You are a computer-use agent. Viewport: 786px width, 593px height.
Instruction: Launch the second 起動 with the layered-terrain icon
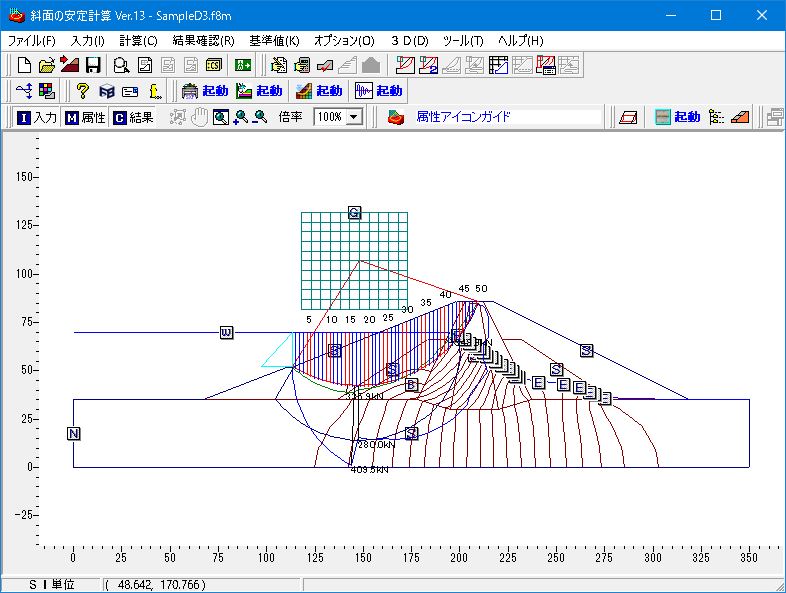click(259, 91)
